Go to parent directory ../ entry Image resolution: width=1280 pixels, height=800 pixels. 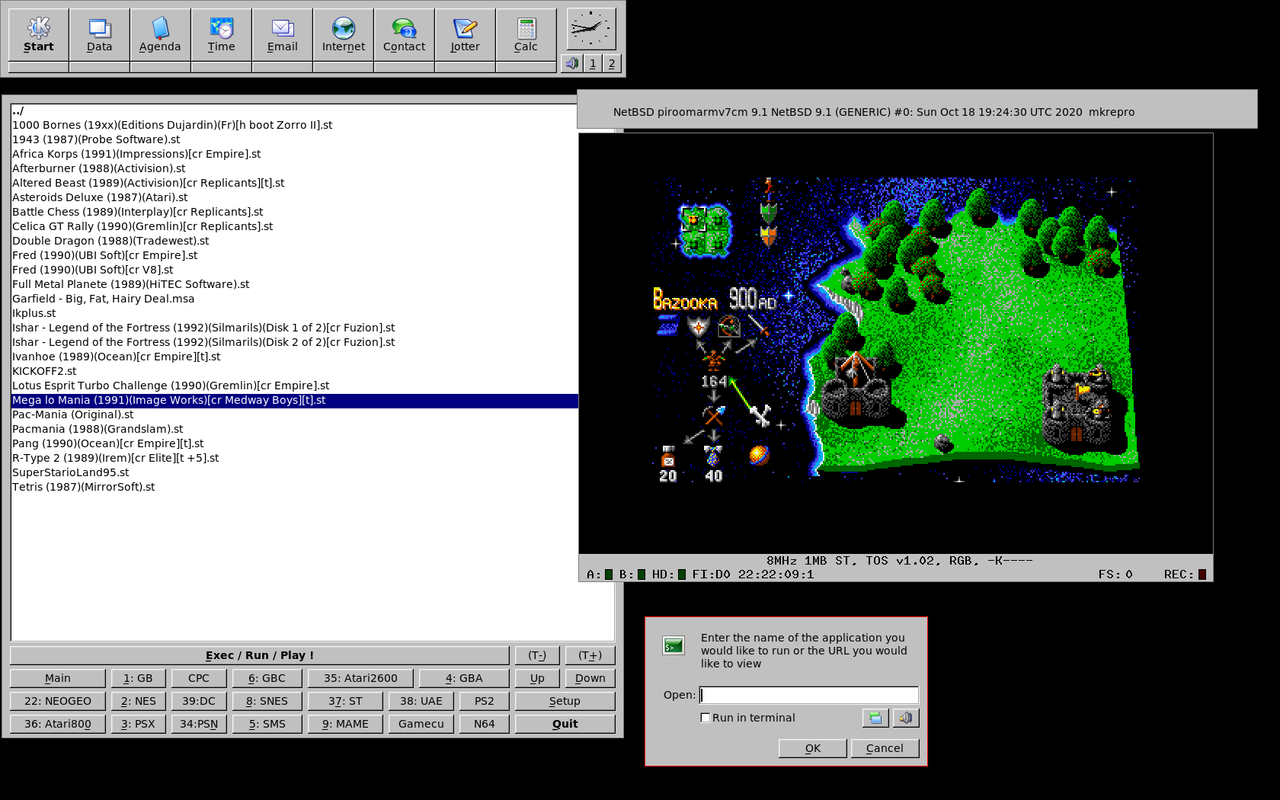[18, 111]
